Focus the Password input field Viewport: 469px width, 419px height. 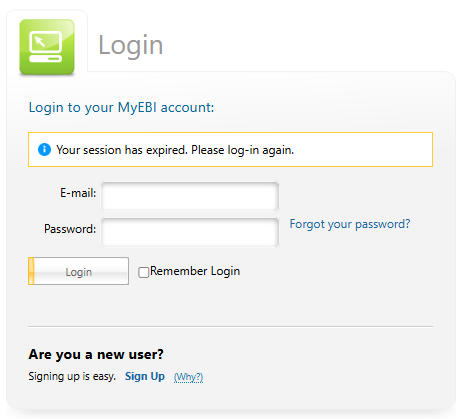tap(190, 232)
